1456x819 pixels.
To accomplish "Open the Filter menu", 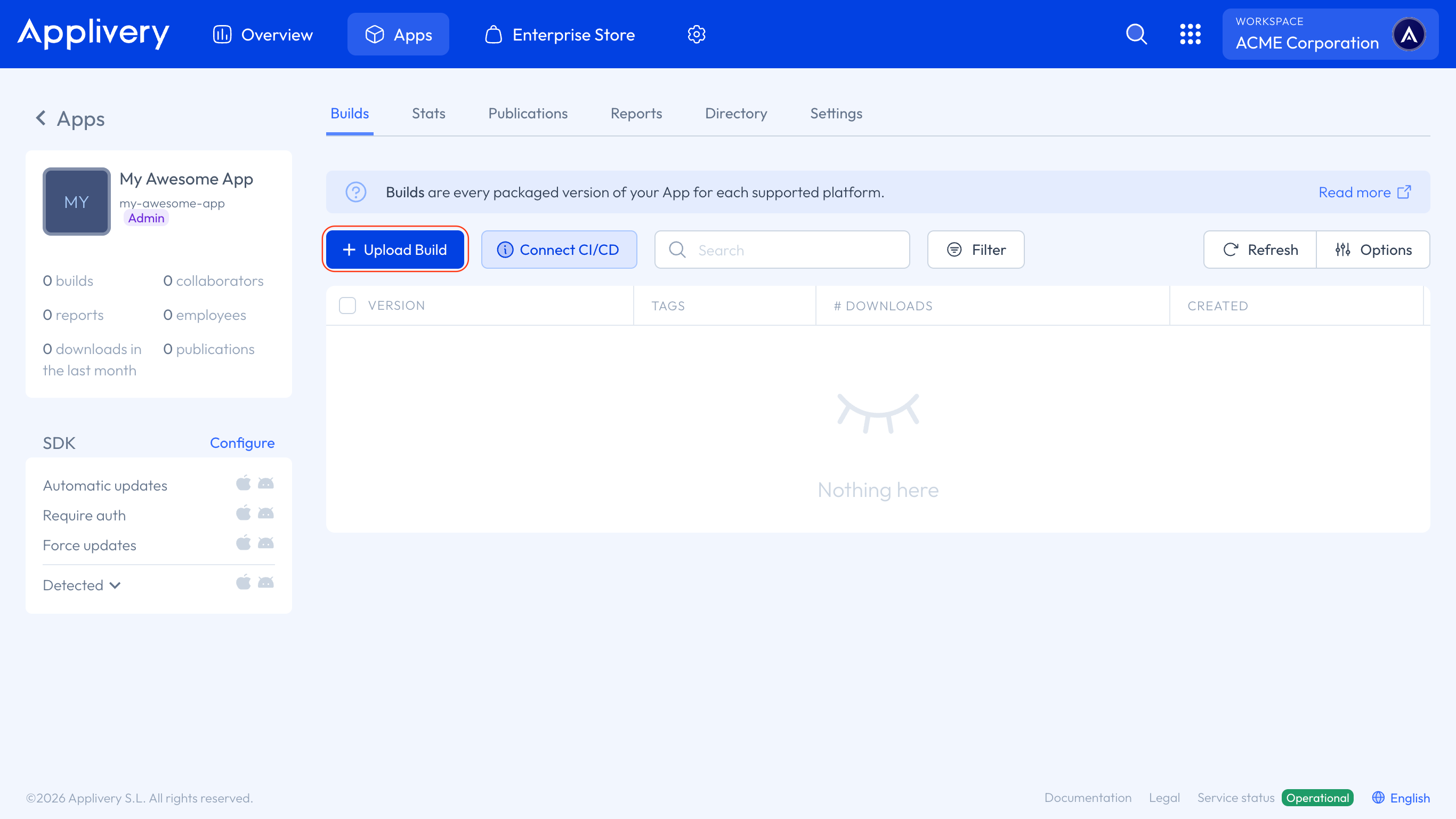I will coord(976,250).
